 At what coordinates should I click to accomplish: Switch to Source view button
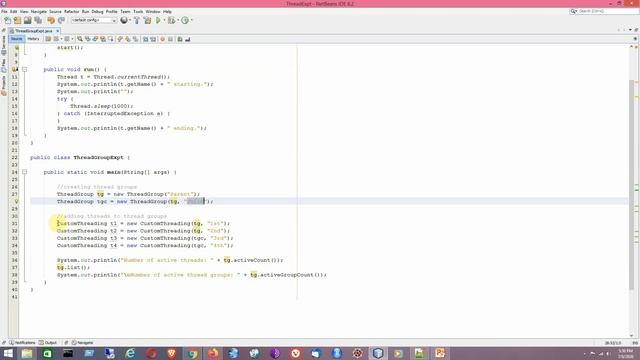click(17, 39)
